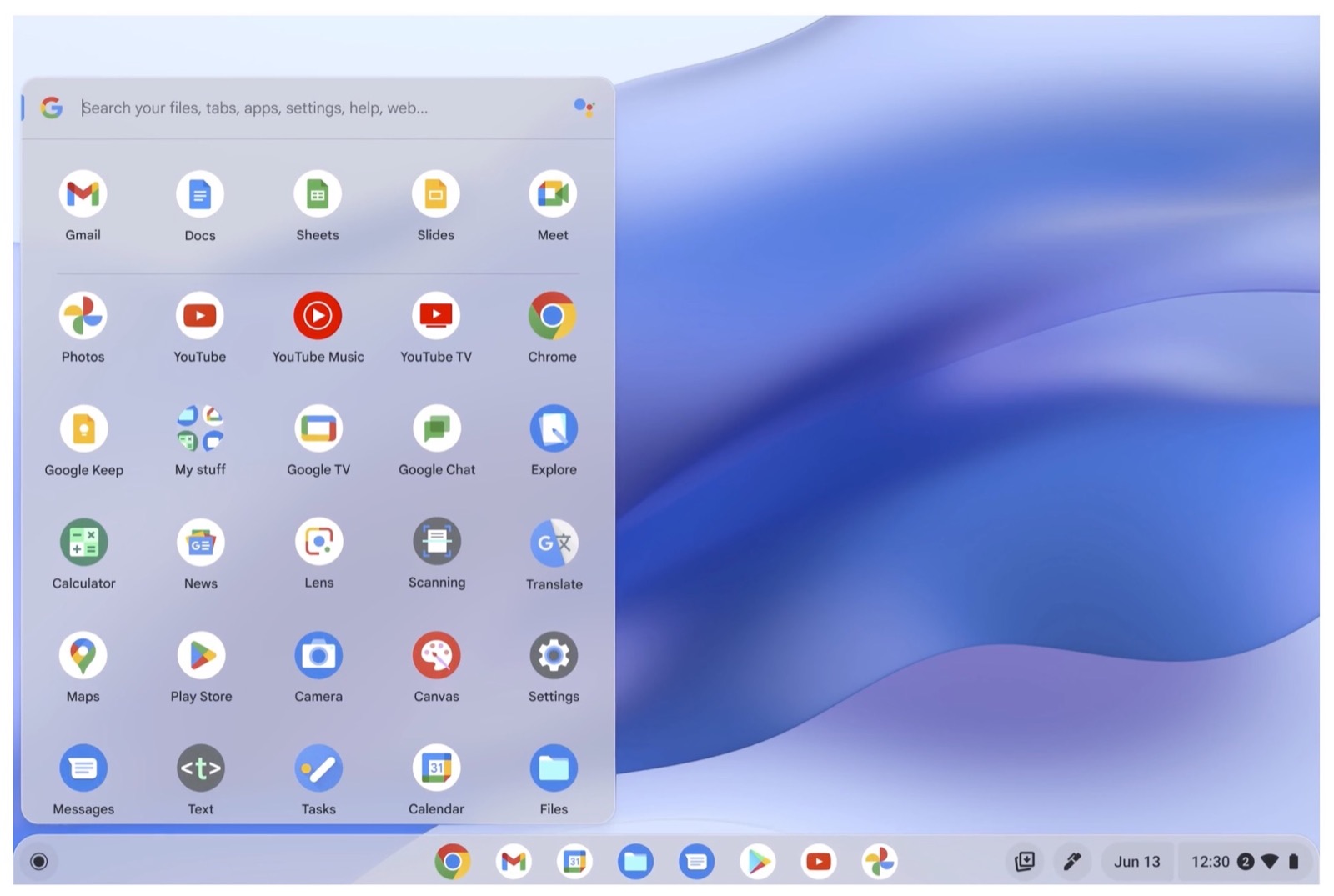The height and width of the screenshot is (896, 1334).
Task: Open Files from the shelf
Action: click(x=635, y=861)
